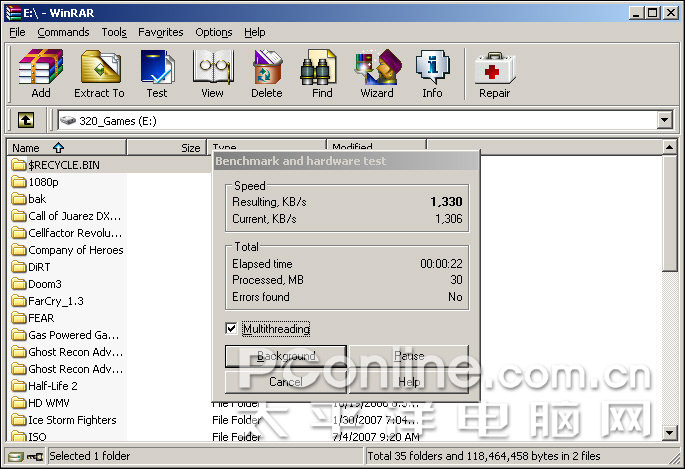The width and height of the screenshot is (685, 469).
Task: Open the Options menu
Action: (214, 32)
